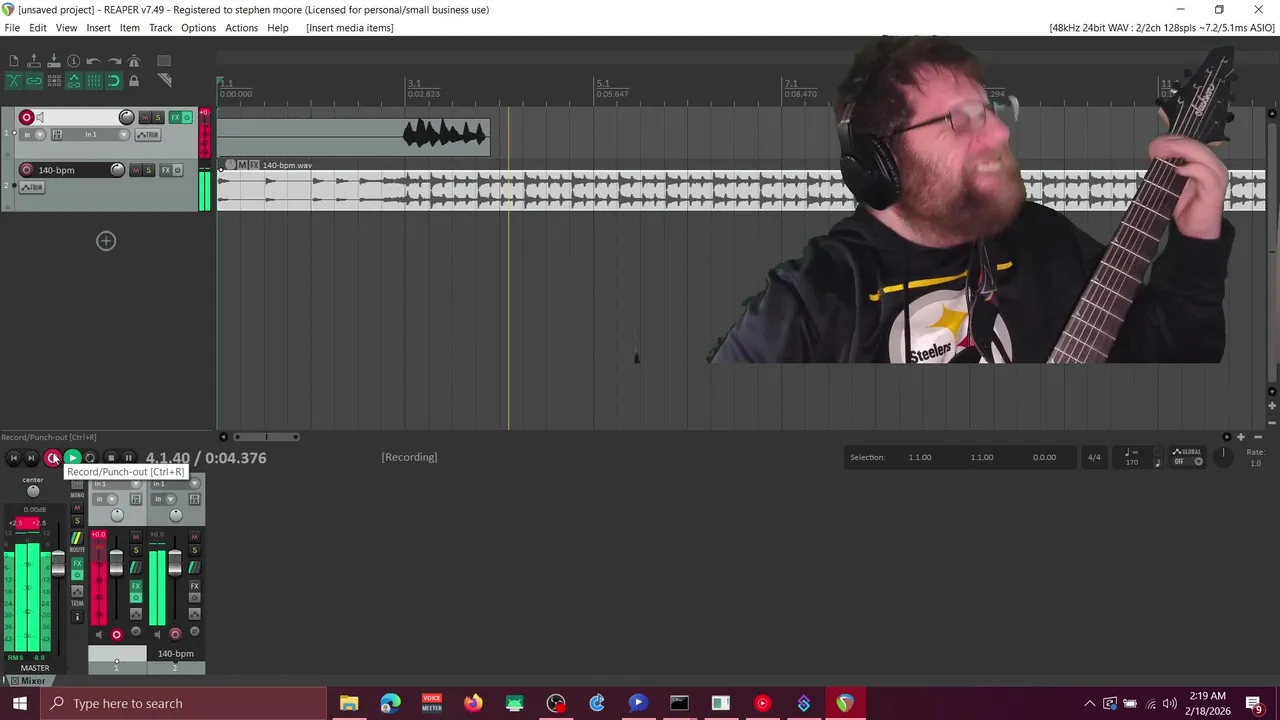
Task: Click the New Project toolbar icon
Action: [14, 60]
